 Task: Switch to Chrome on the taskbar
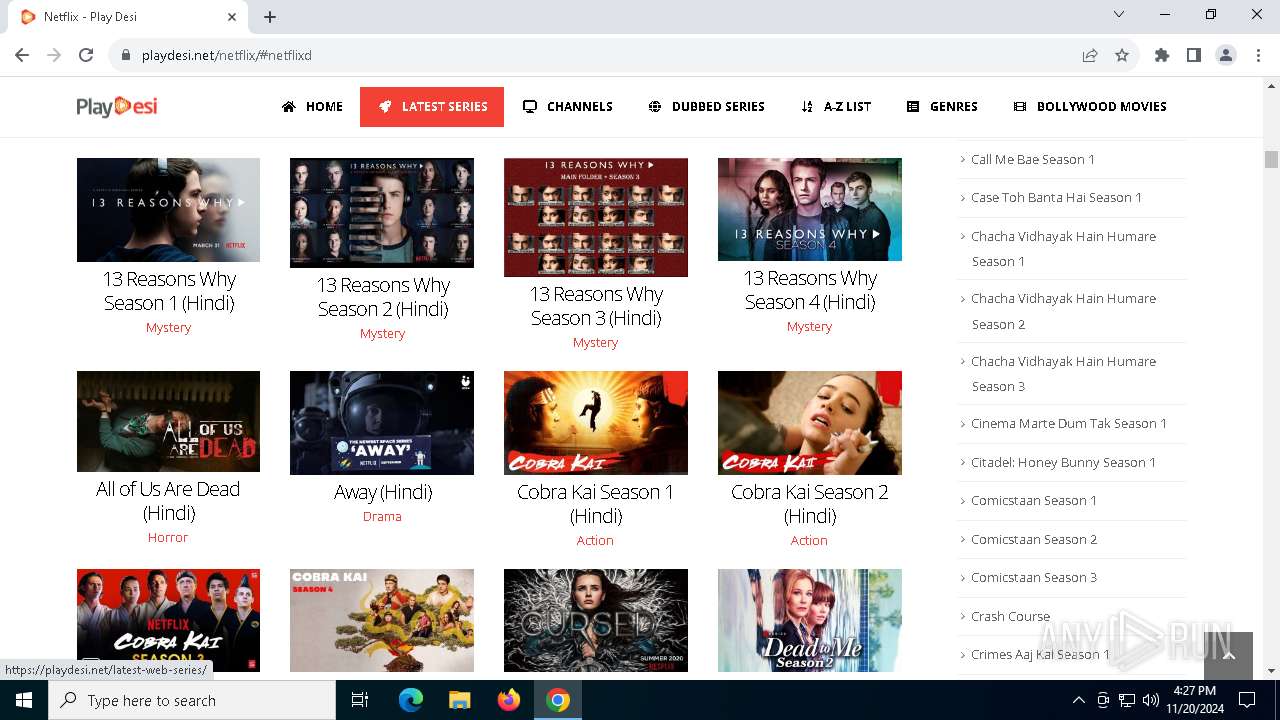click(x=558, y=700)
